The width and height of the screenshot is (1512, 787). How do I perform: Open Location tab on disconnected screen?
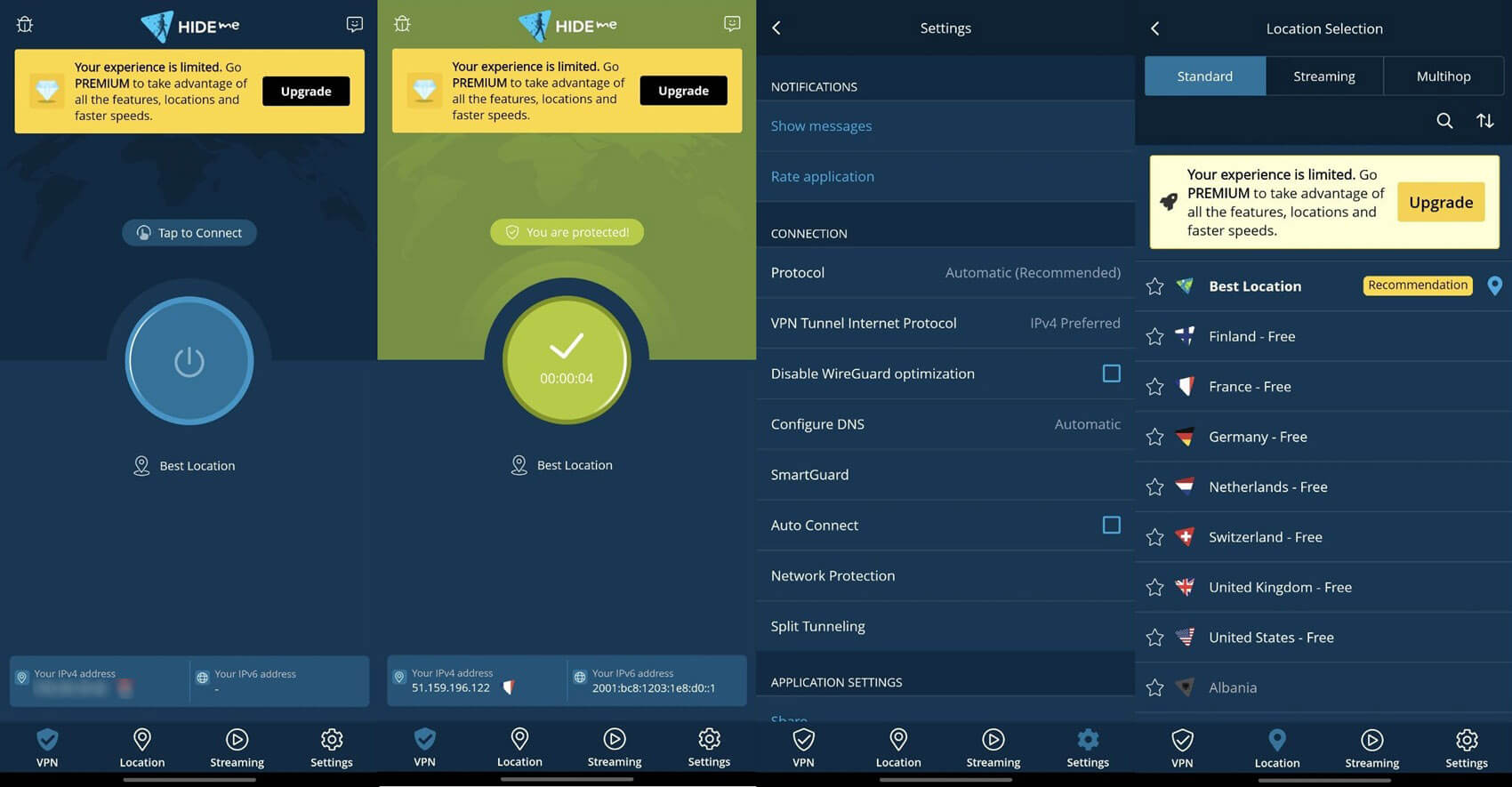(x=142, y=748)
